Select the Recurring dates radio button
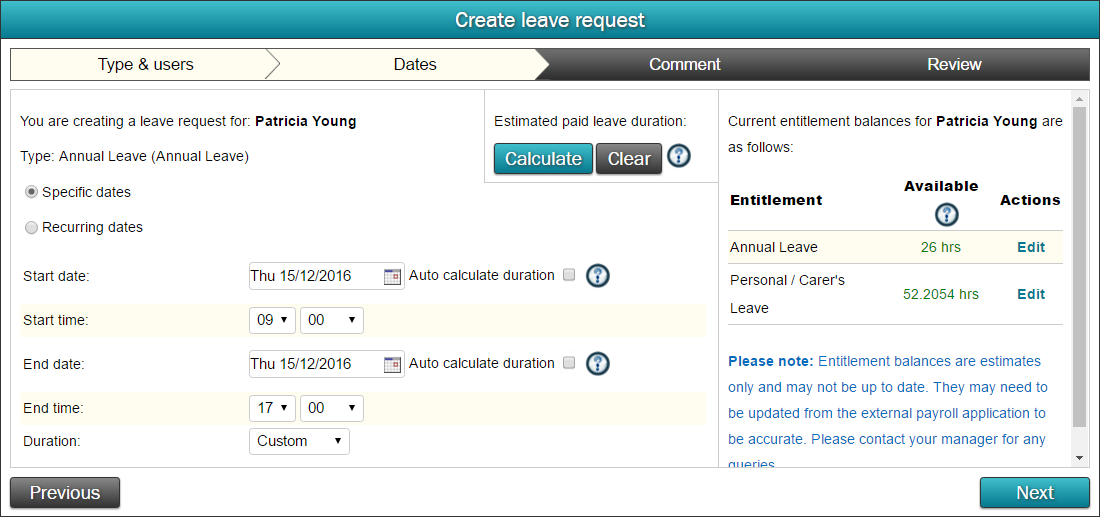 tap(31, 227)
